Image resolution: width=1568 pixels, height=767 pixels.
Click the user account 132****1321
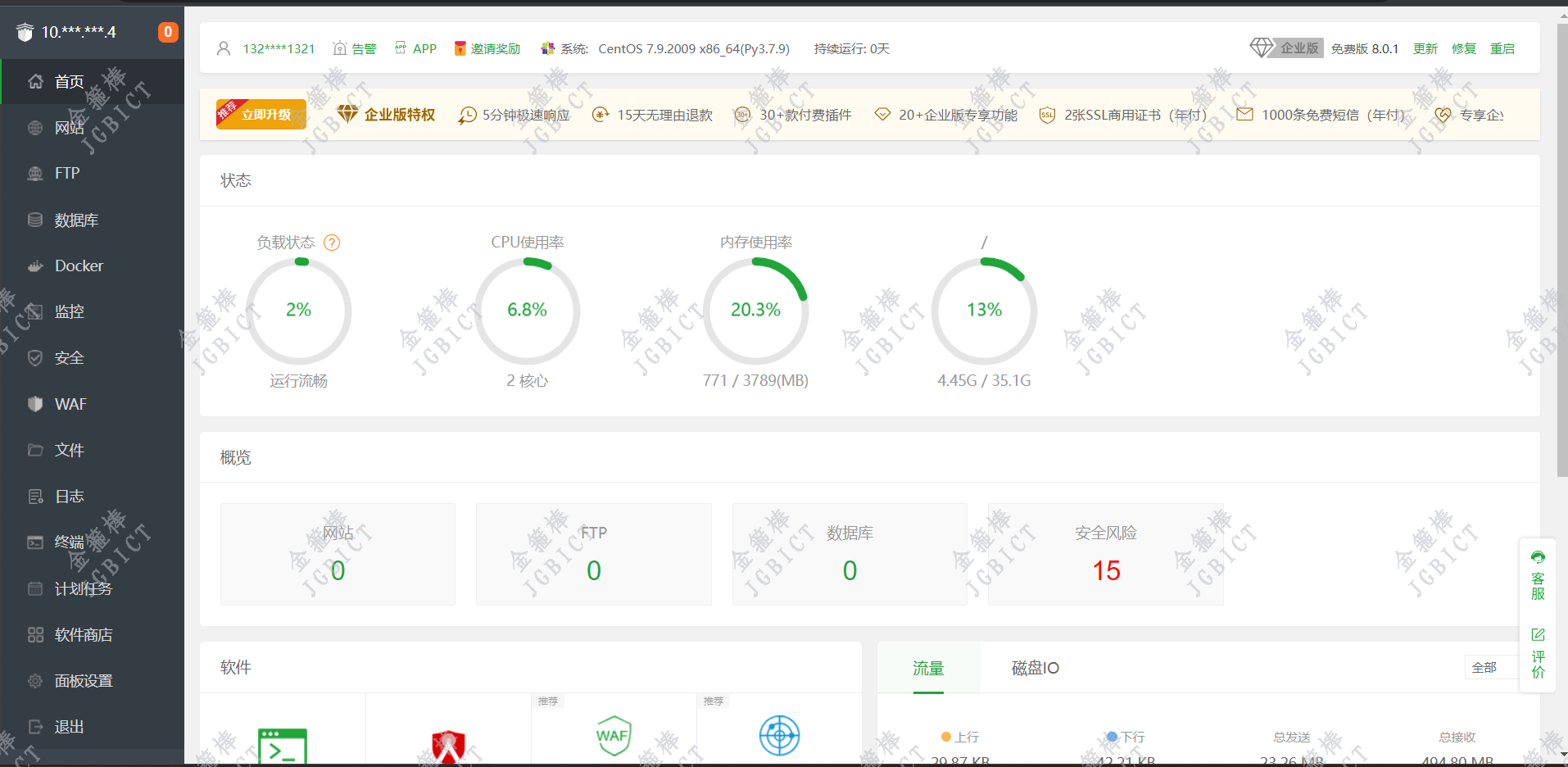click(x=279, y=48)
